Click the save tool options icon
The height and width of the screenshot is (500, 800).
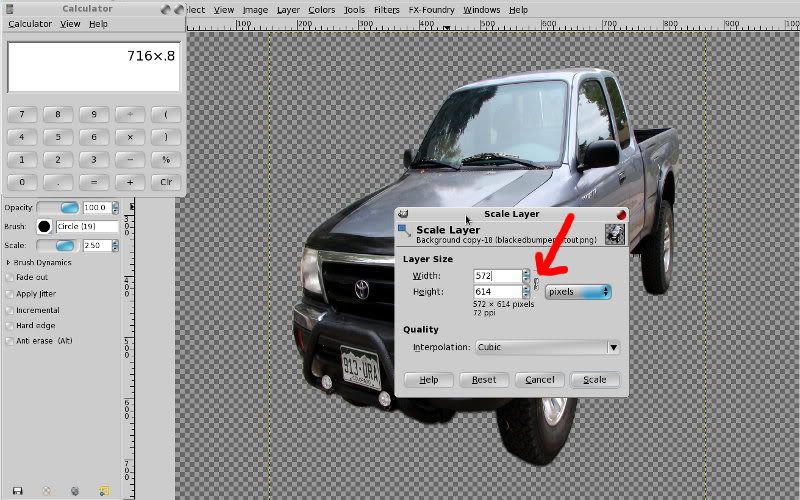(x=17, y=491)
